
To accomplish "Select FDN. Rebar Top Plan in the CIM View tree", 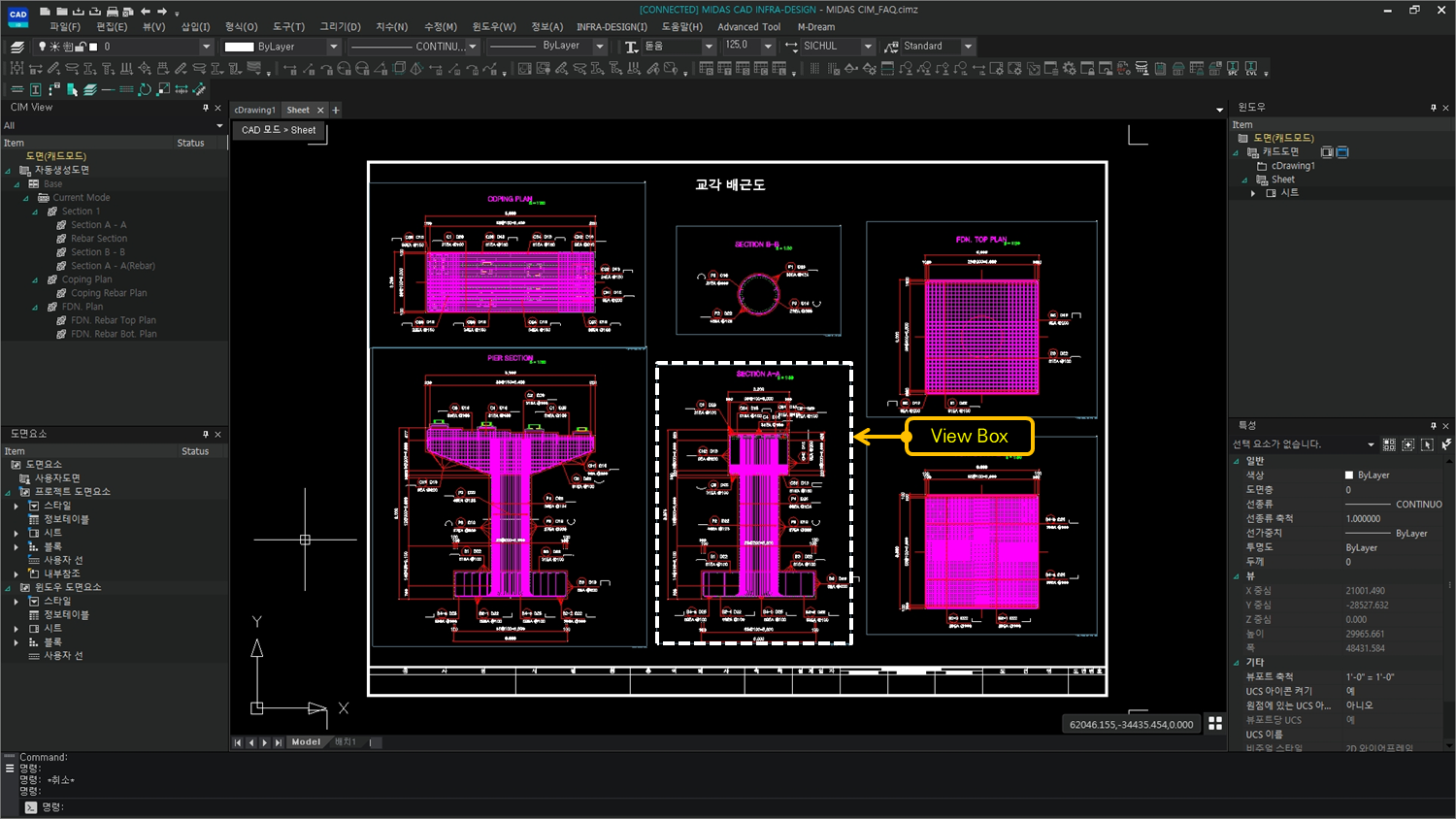I will 112,319.
